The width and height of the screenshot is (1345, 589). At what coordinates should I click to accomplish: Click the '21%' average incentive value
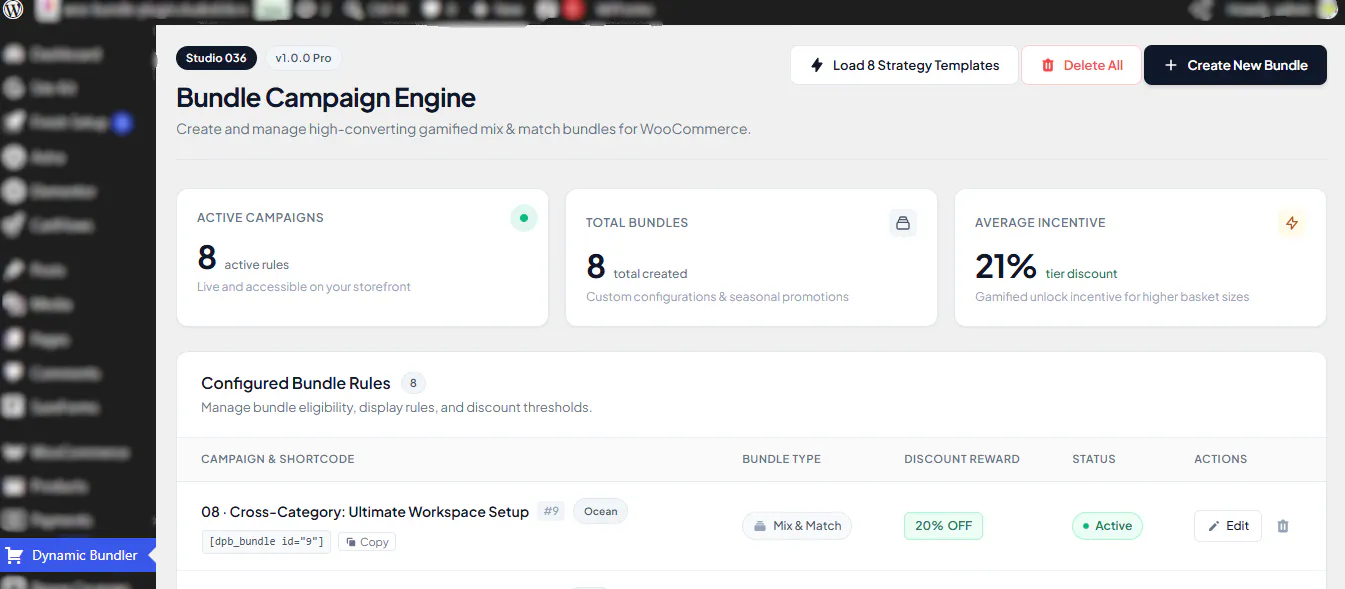point(1006,267)
